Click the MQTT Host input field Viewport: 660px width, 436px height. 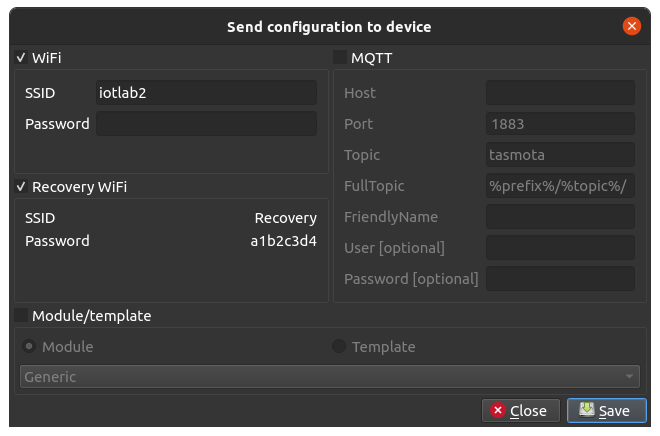[x=560, y=93]
